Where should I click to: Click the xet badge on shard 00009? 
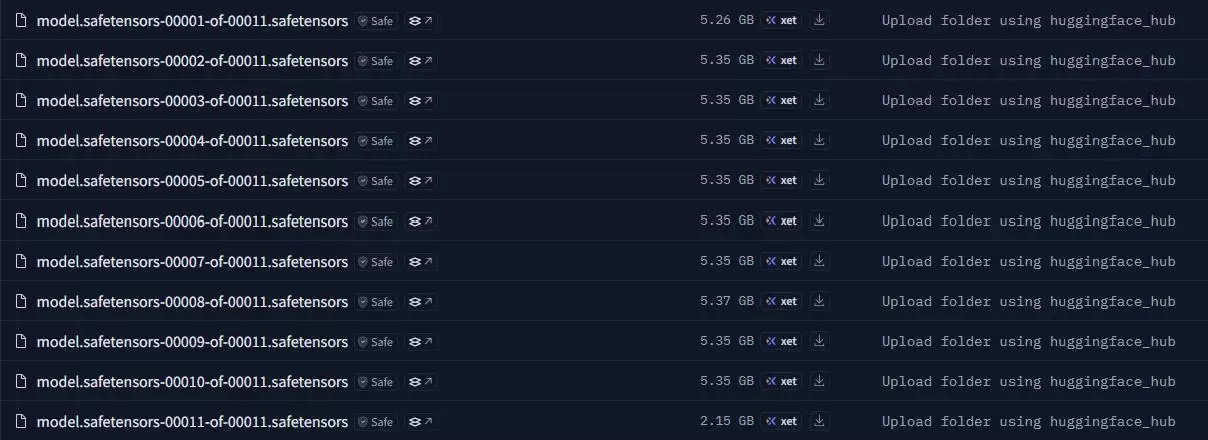[x=781, y=341]
